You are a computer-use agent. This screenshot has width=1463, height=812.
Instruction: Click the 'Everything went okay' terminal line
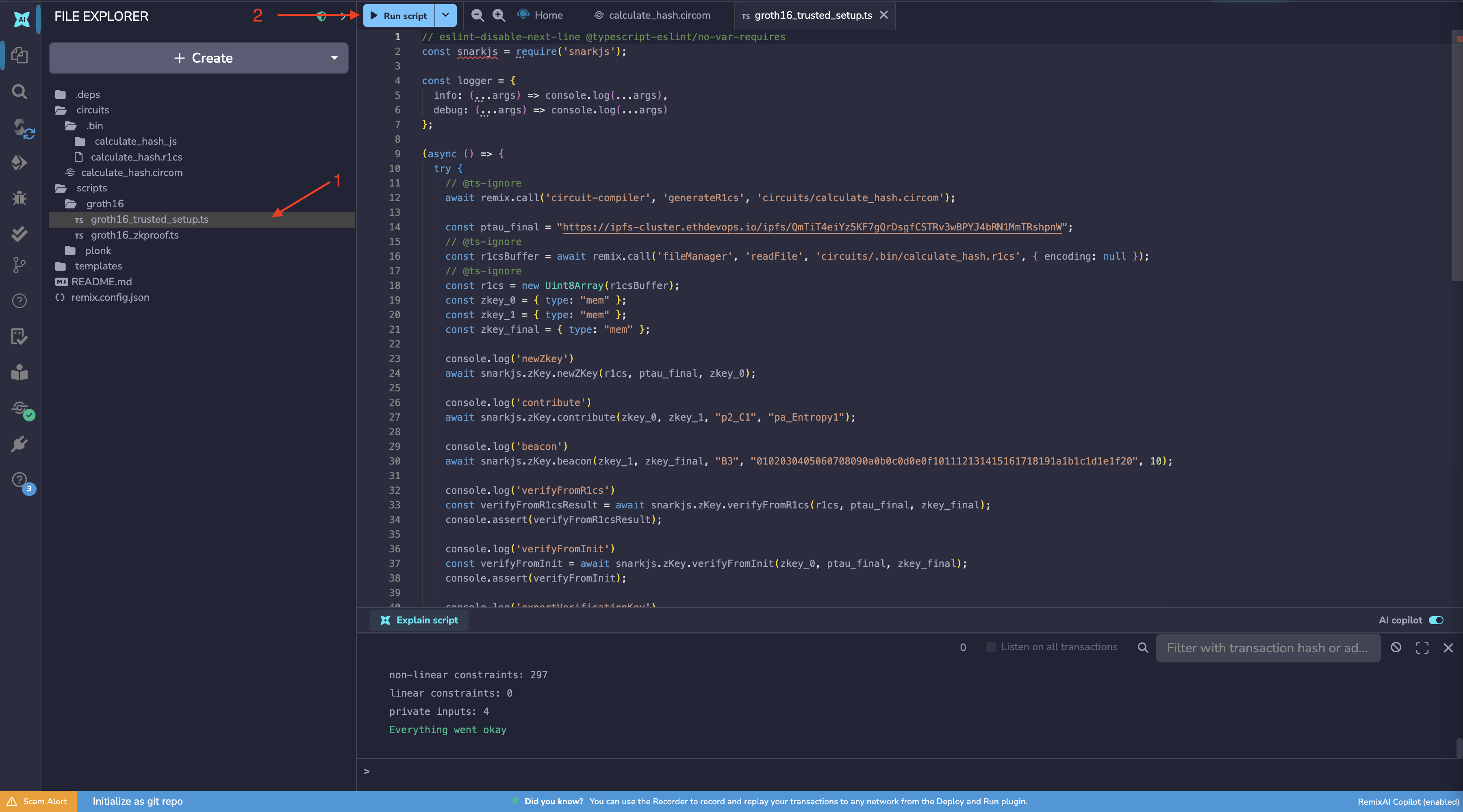point(447,729)
